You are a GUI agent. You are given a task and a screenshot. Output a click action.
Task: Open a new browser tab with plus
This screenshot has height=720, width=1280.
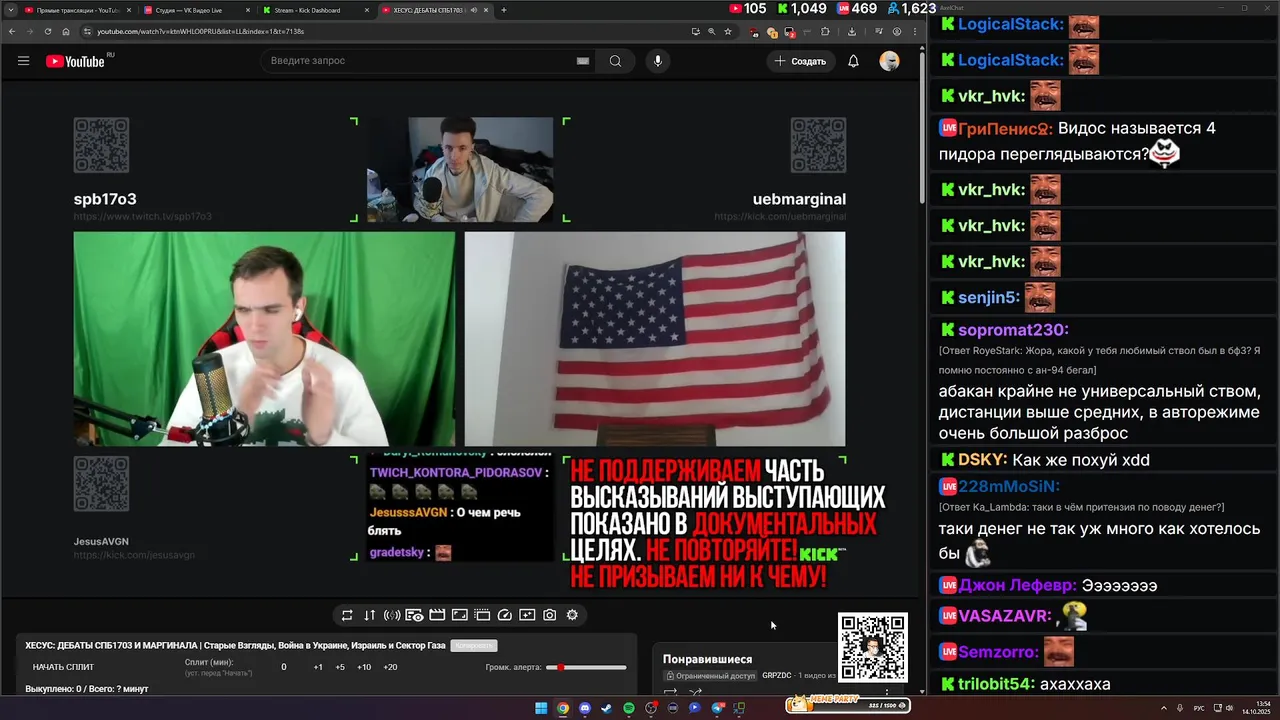pos(503,10)
